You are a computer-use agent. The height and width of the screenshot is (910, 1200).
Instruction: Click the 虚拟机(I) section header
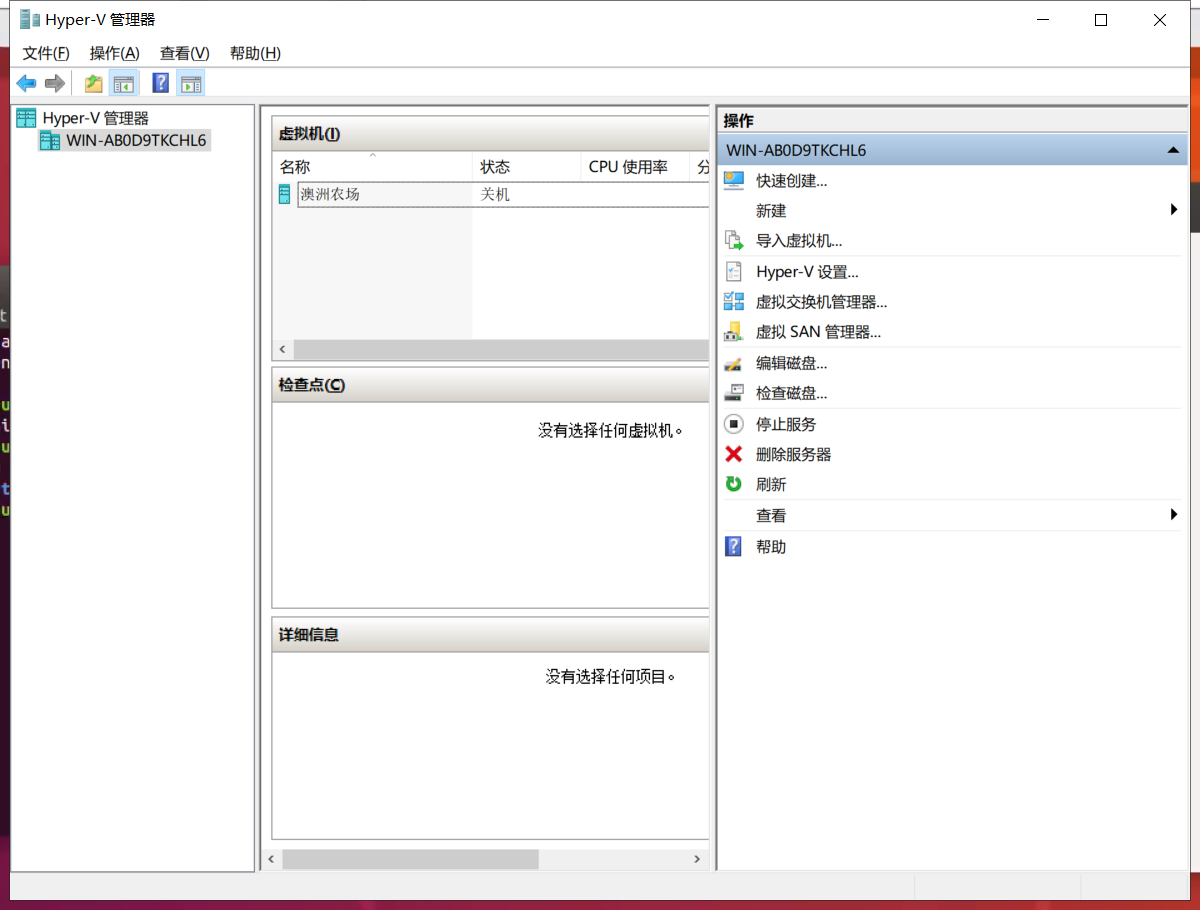point(490,133)
